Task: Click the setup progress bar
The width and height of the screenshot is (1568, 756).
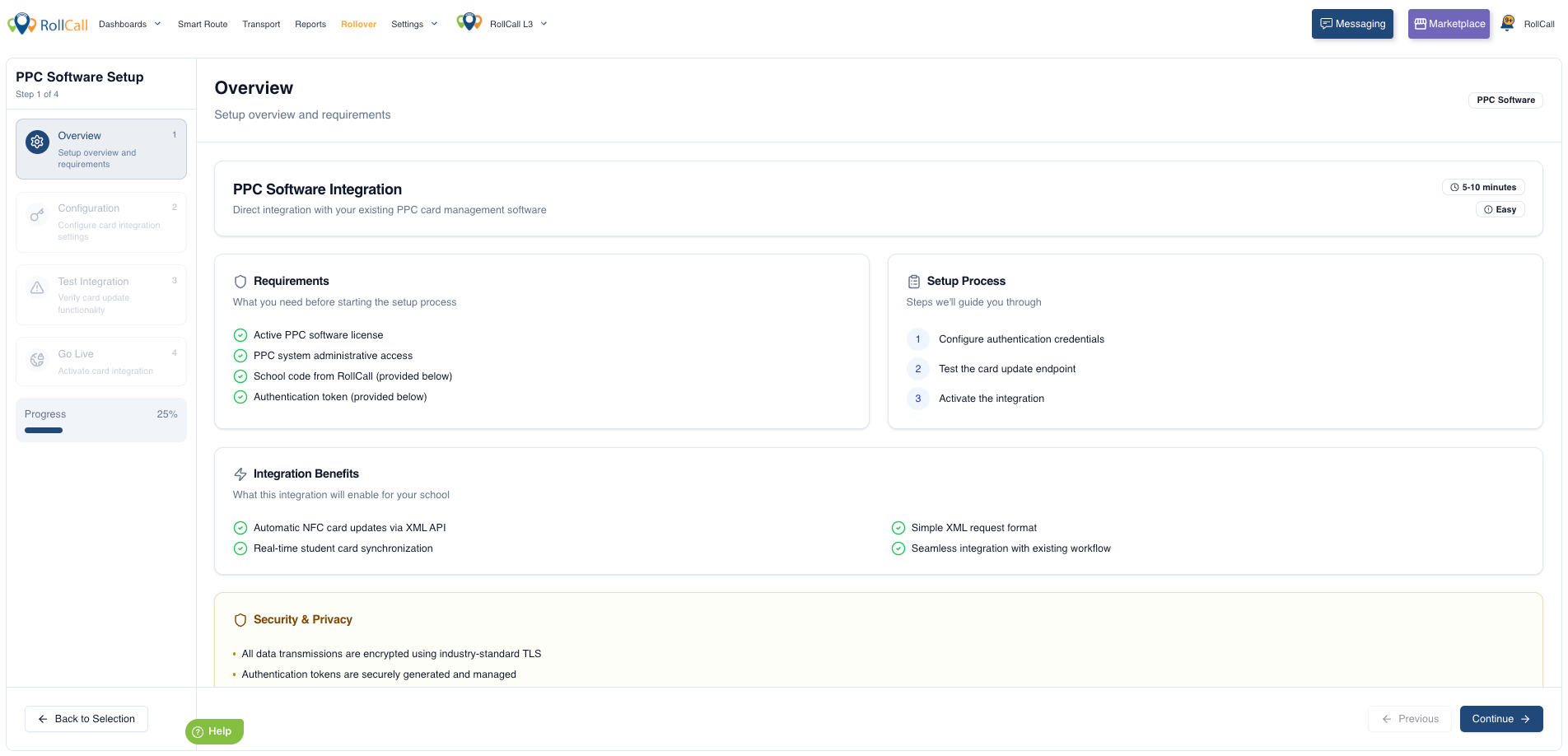Action: 100,430
